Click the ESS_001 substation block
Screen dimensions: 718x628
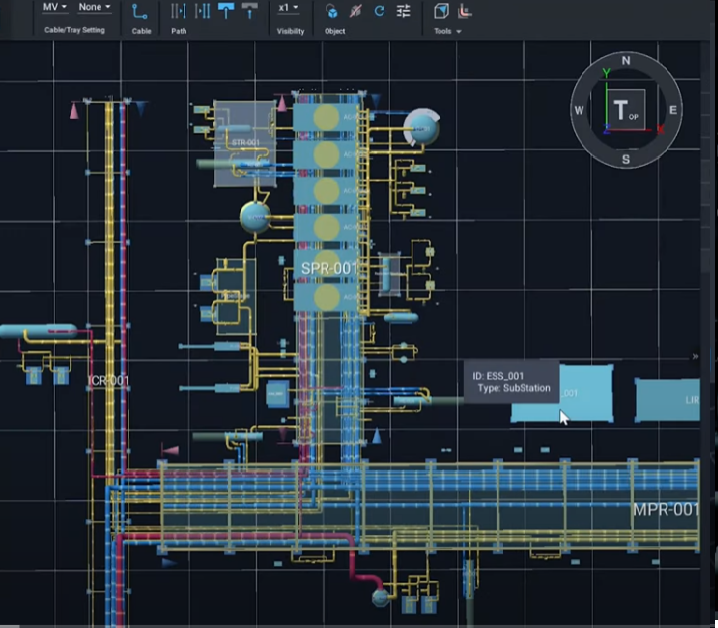[x=586, y=393]
